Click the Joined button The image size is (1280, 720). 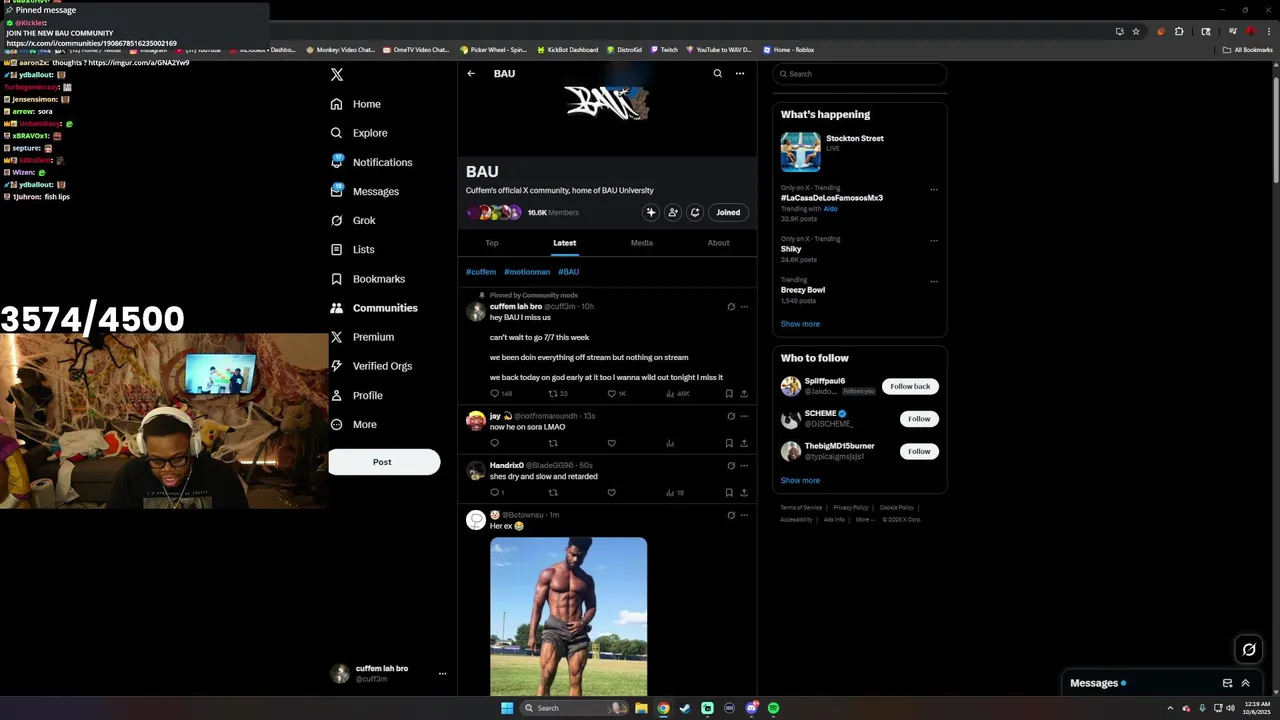(728, 212)
